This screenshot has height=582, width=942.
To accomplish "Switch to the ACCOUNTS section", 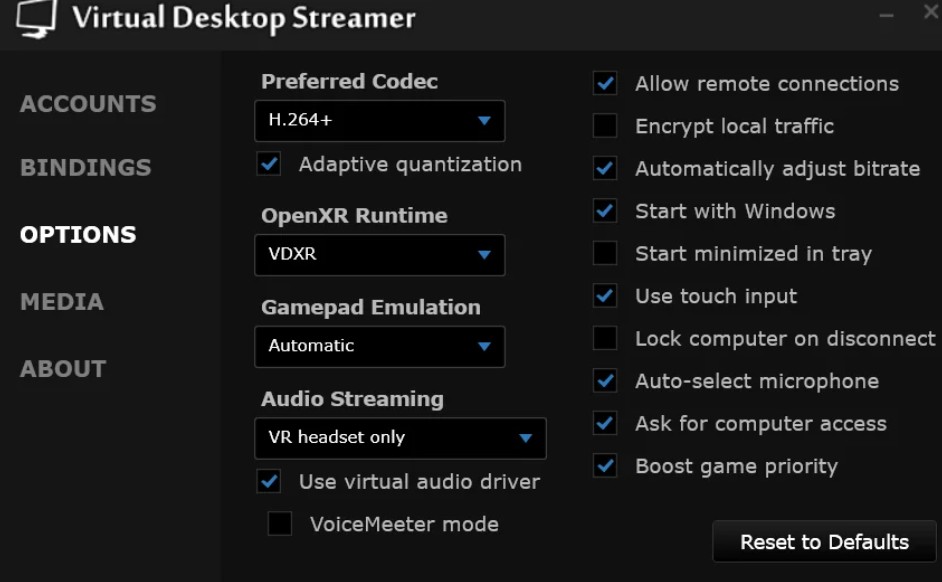I will (87, 103).
